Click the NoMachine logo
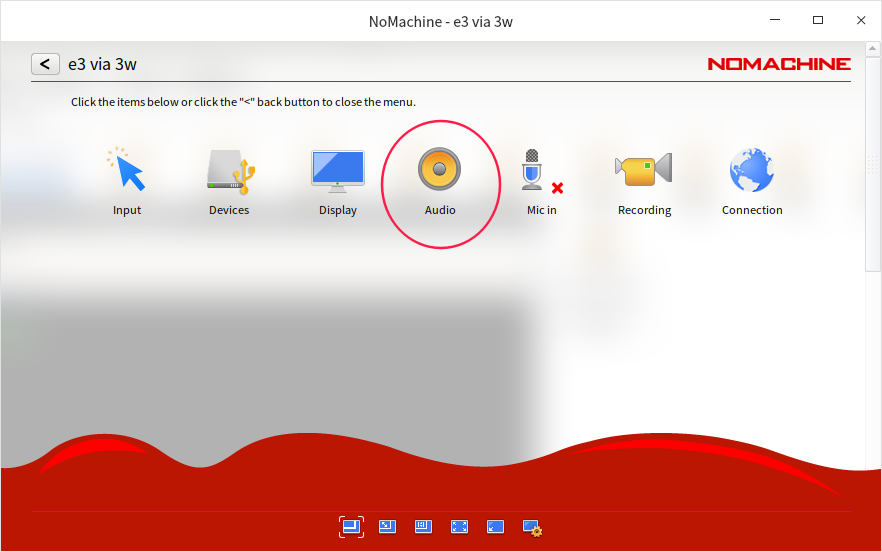The width and height of the screenshot is (882, 552). pos(779,64)
